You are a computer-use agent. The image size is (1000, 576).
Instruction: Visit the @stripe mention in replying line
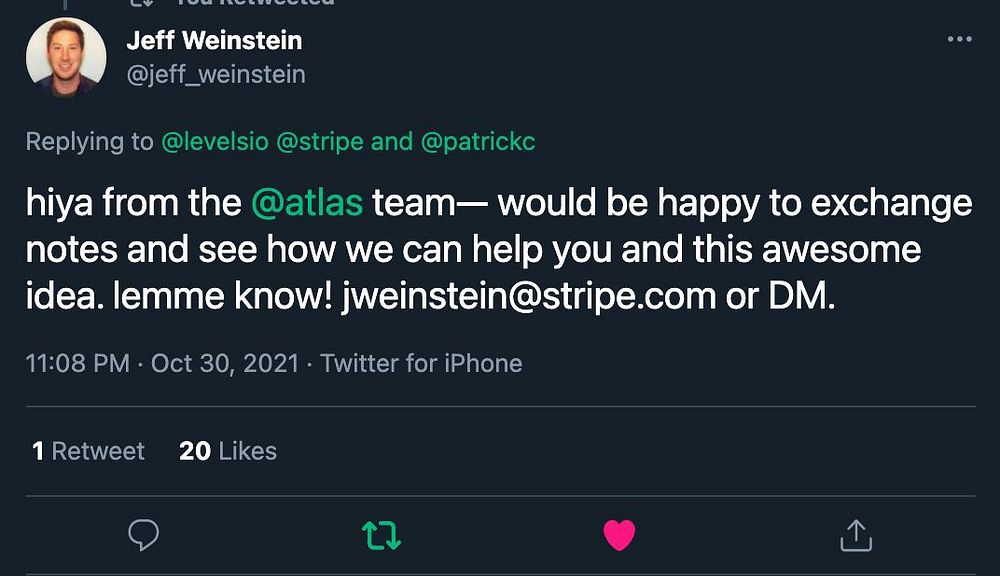click(319, 142)
